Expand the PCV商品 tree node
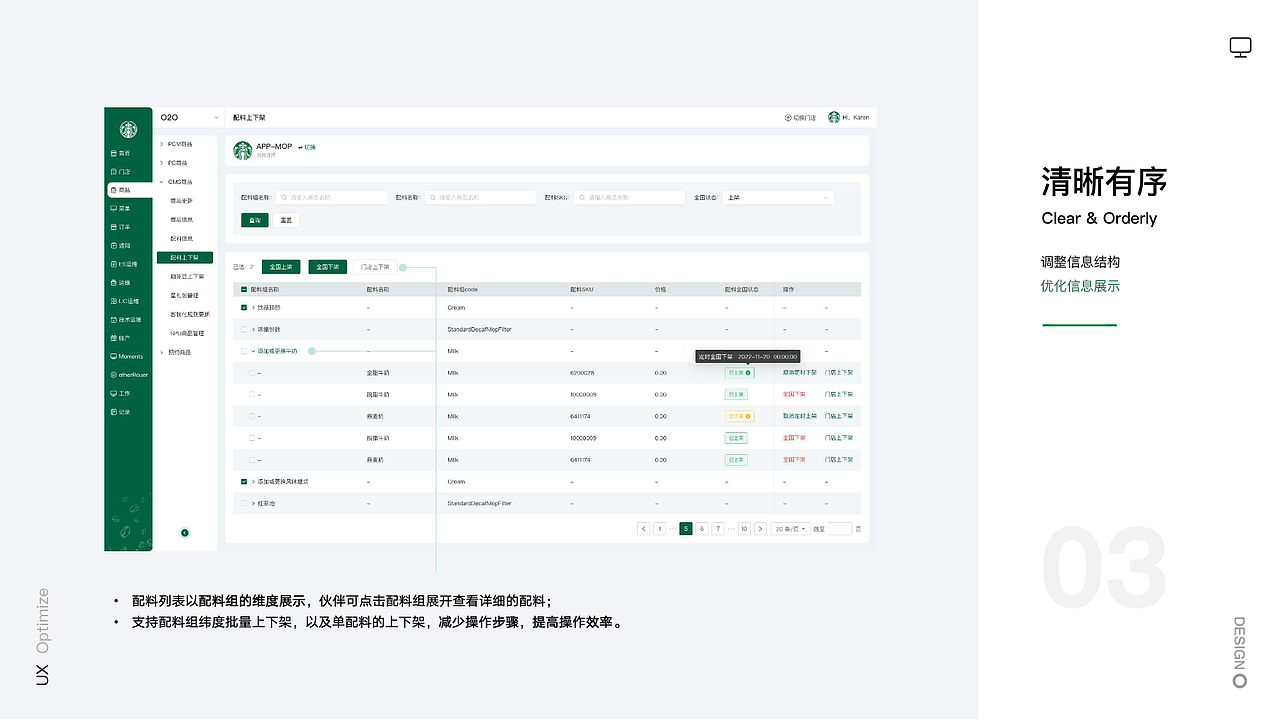The width and height of the screenshot is (1280, 720). 161,144
